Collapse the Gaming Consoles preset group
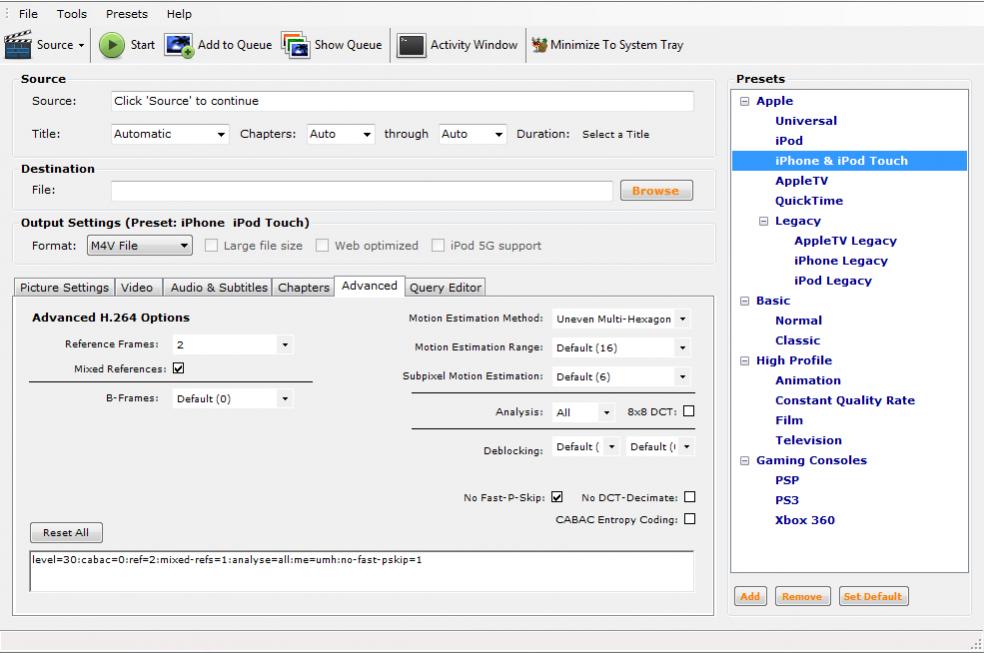 tap(744, 460)
